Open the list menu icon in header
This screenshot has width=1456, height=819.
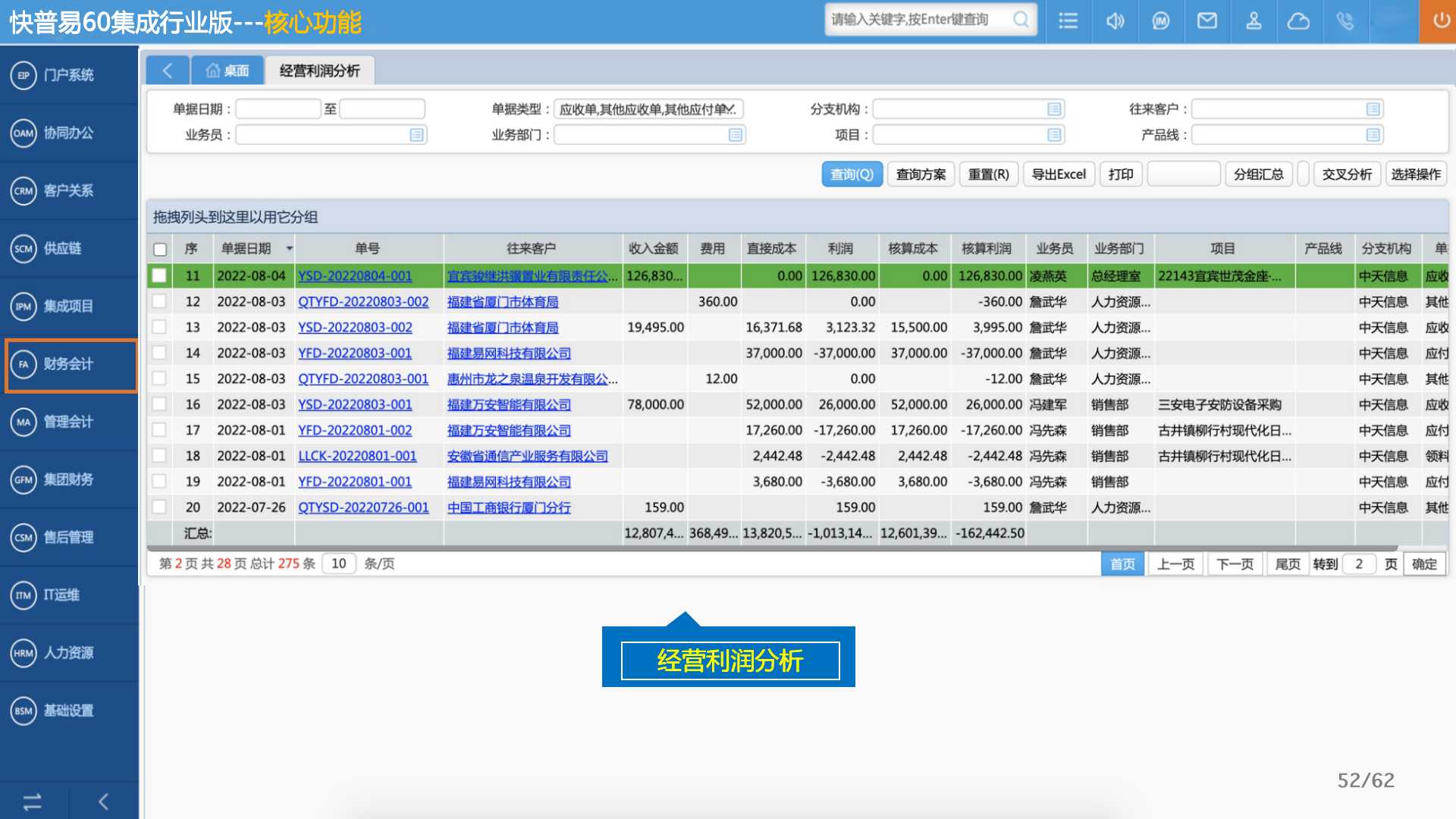coord(1068,20)
